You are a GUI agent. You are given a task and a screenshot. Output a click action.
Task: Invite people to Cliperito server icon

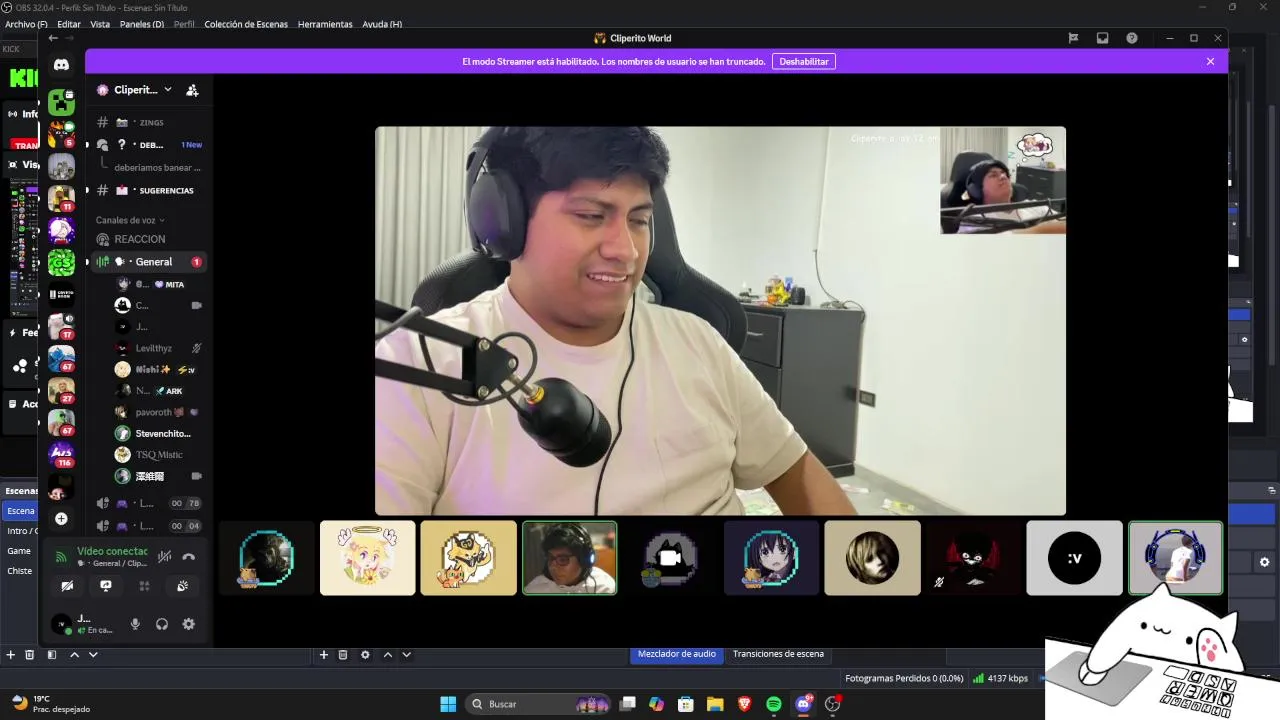[x=192, y=90]
